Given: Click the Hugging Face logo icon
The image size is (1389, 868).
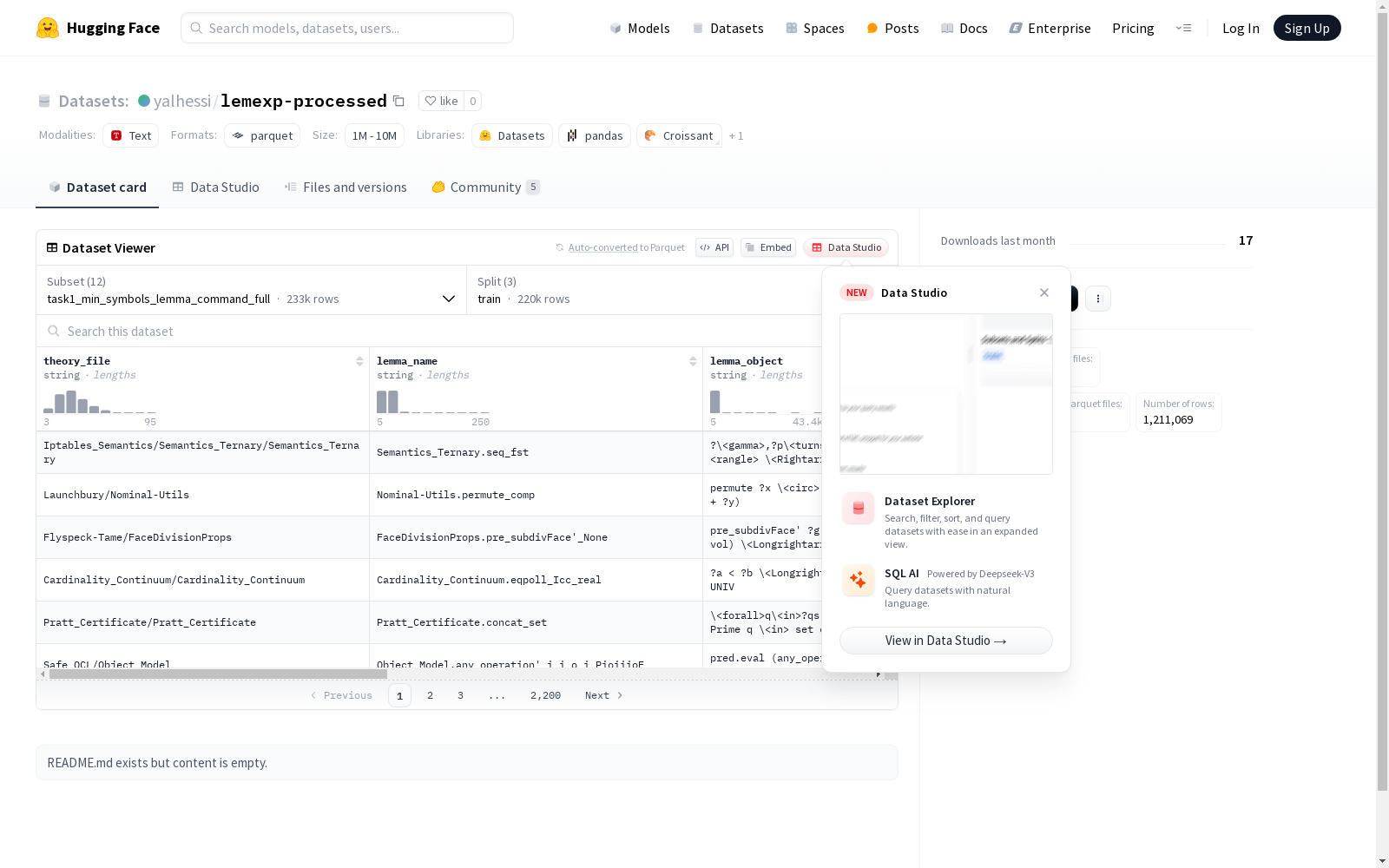Looking at the screenshot, I should tap(48, 28).
